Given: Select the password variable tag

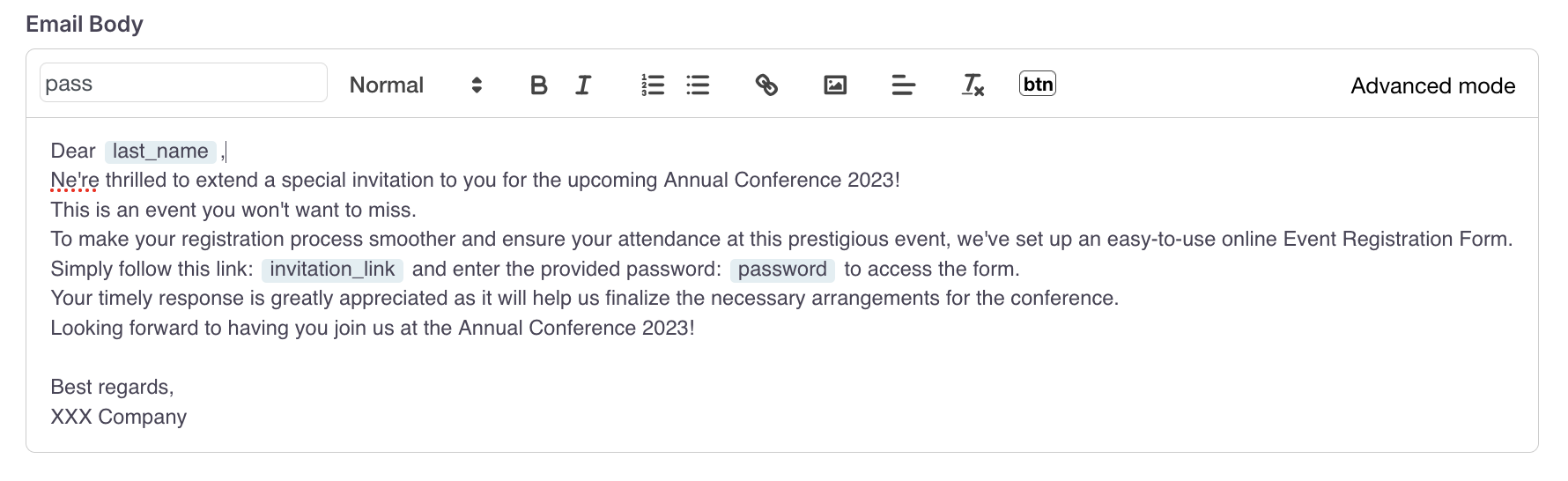Looking at the screenshot, I should coord(782,270).
